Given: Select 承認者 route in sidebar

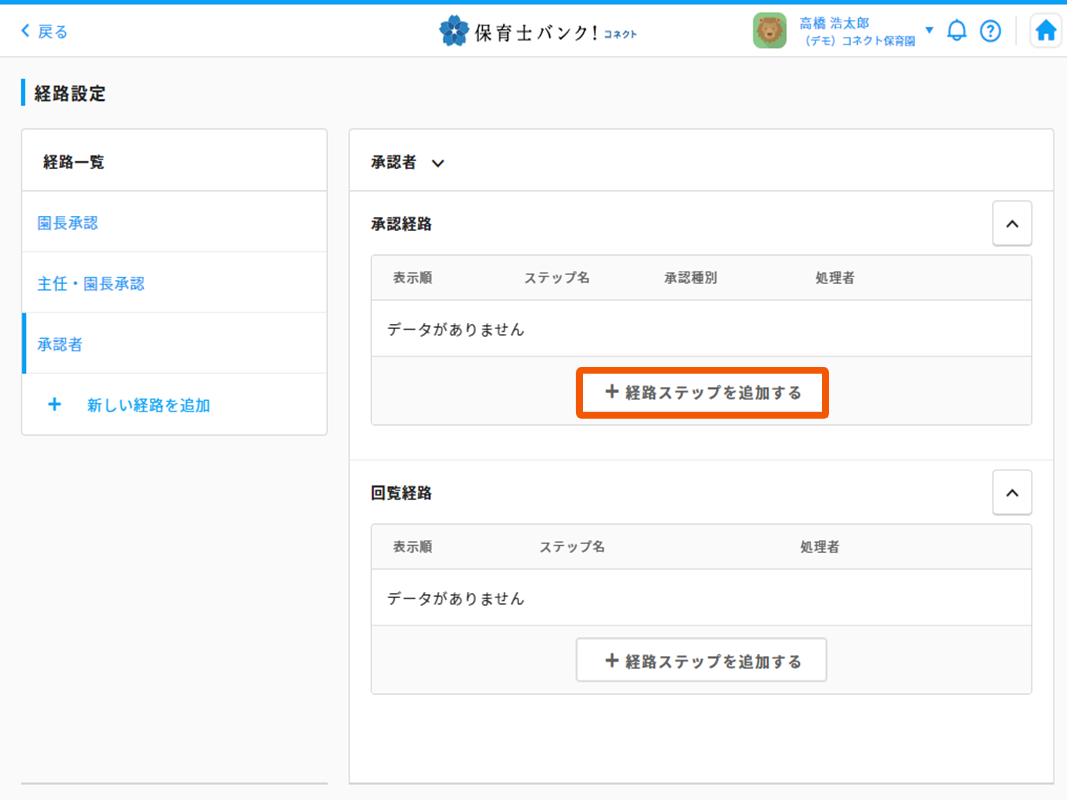Looking at the screenshot, I should [x=60, y=344].
